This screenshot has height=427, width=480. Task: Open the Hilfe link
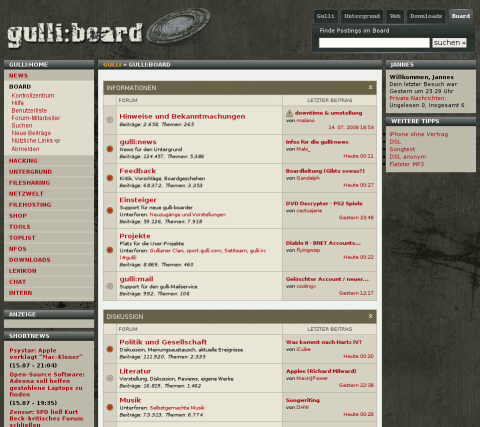[18, 103]
